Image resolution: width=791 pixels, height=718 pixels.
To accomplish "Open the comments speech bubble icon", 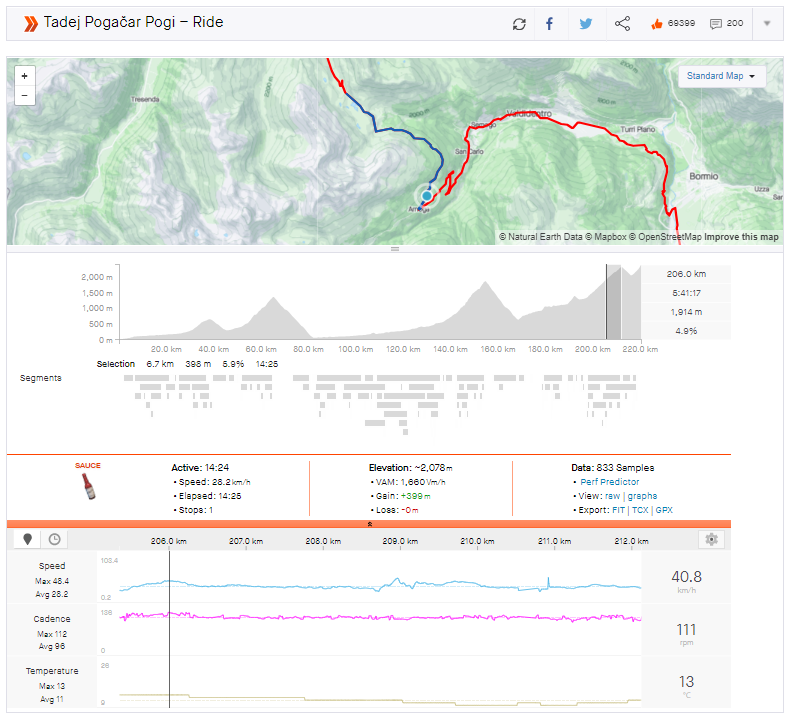I will pyautogui.click(x=716, y=23).
